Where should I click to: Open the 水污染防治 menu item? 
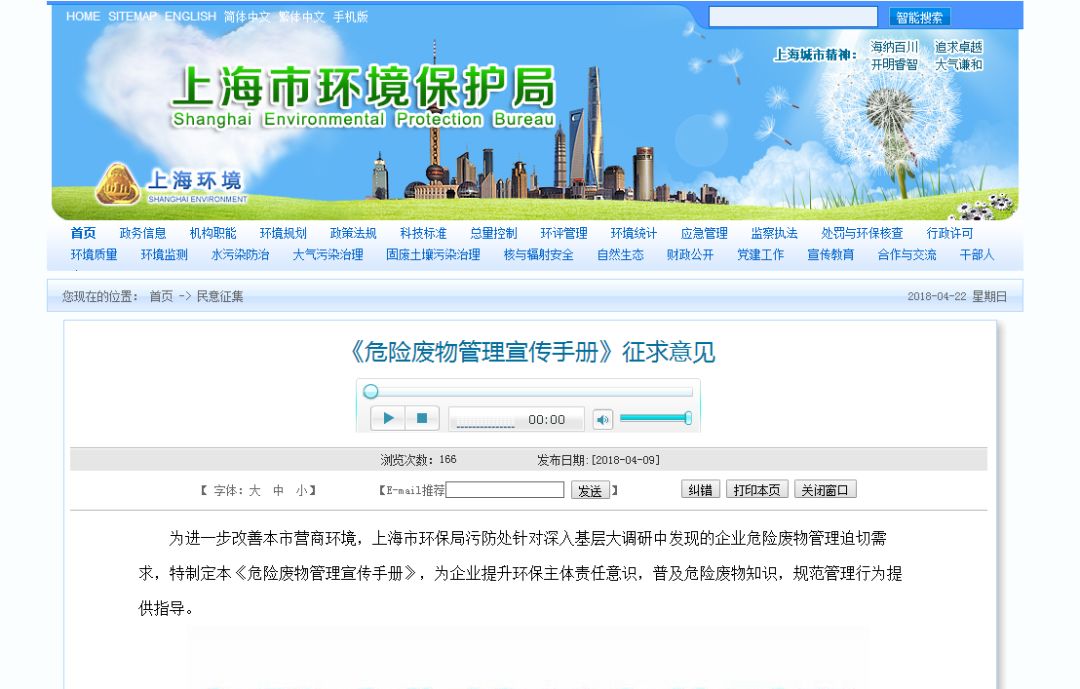[x=240, y=254]
